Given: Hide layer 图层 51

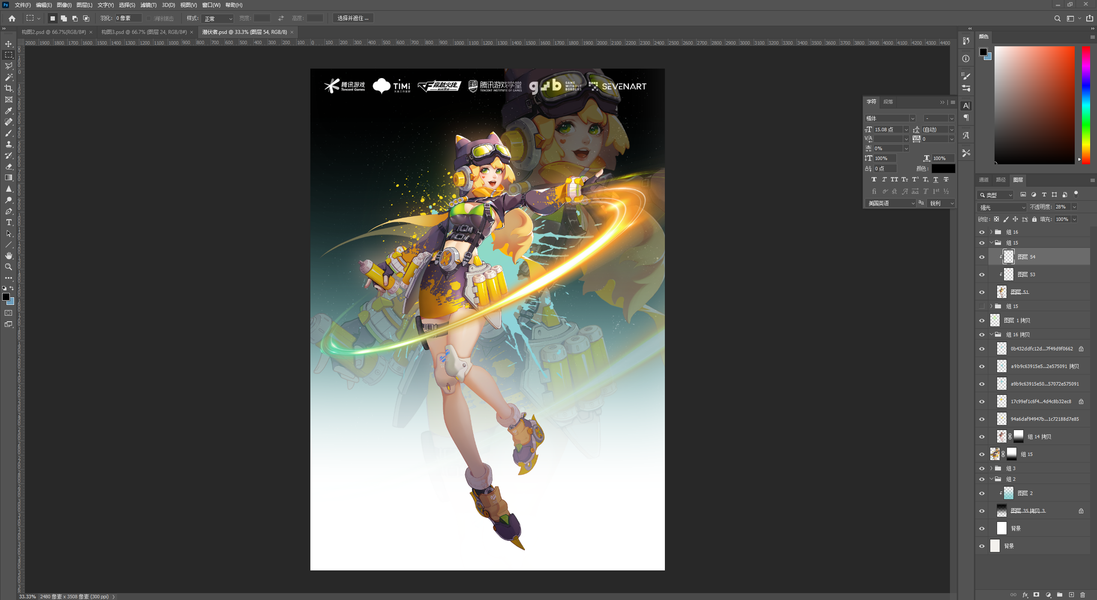Looking at the screenshot, I should (982, 292).
